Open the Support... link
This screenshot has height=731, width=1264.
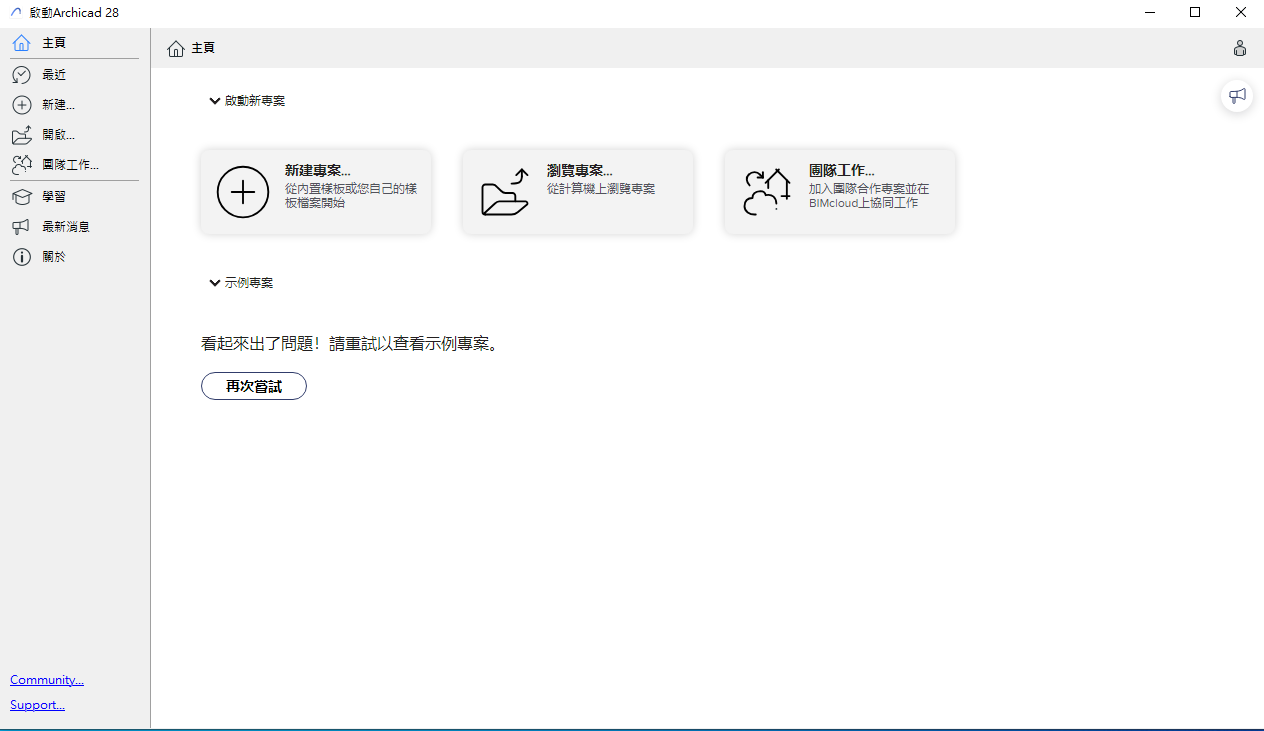click(37, 705)
